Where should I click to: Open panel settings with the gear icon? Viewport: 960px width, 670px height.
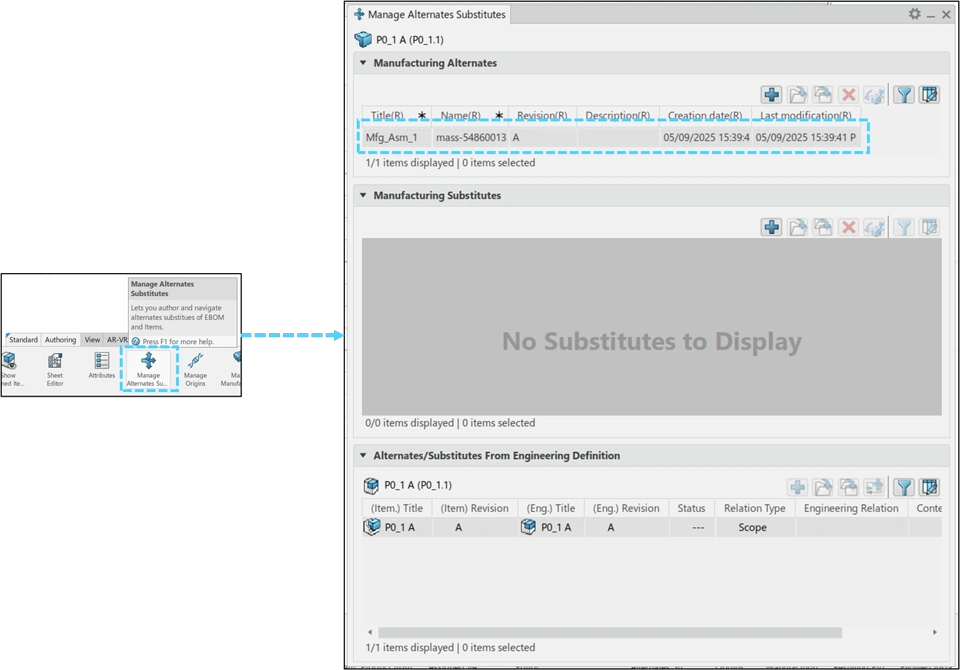(914, 13)
